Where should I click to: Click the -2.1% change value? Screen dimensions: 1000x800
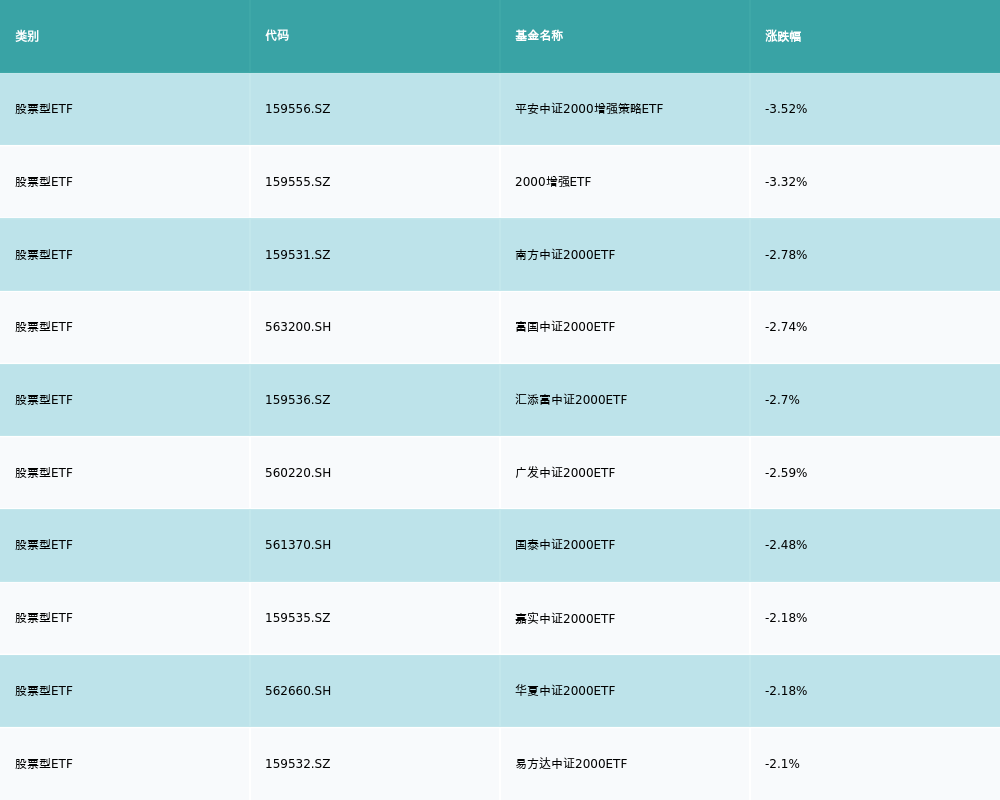tap(782, 764)
